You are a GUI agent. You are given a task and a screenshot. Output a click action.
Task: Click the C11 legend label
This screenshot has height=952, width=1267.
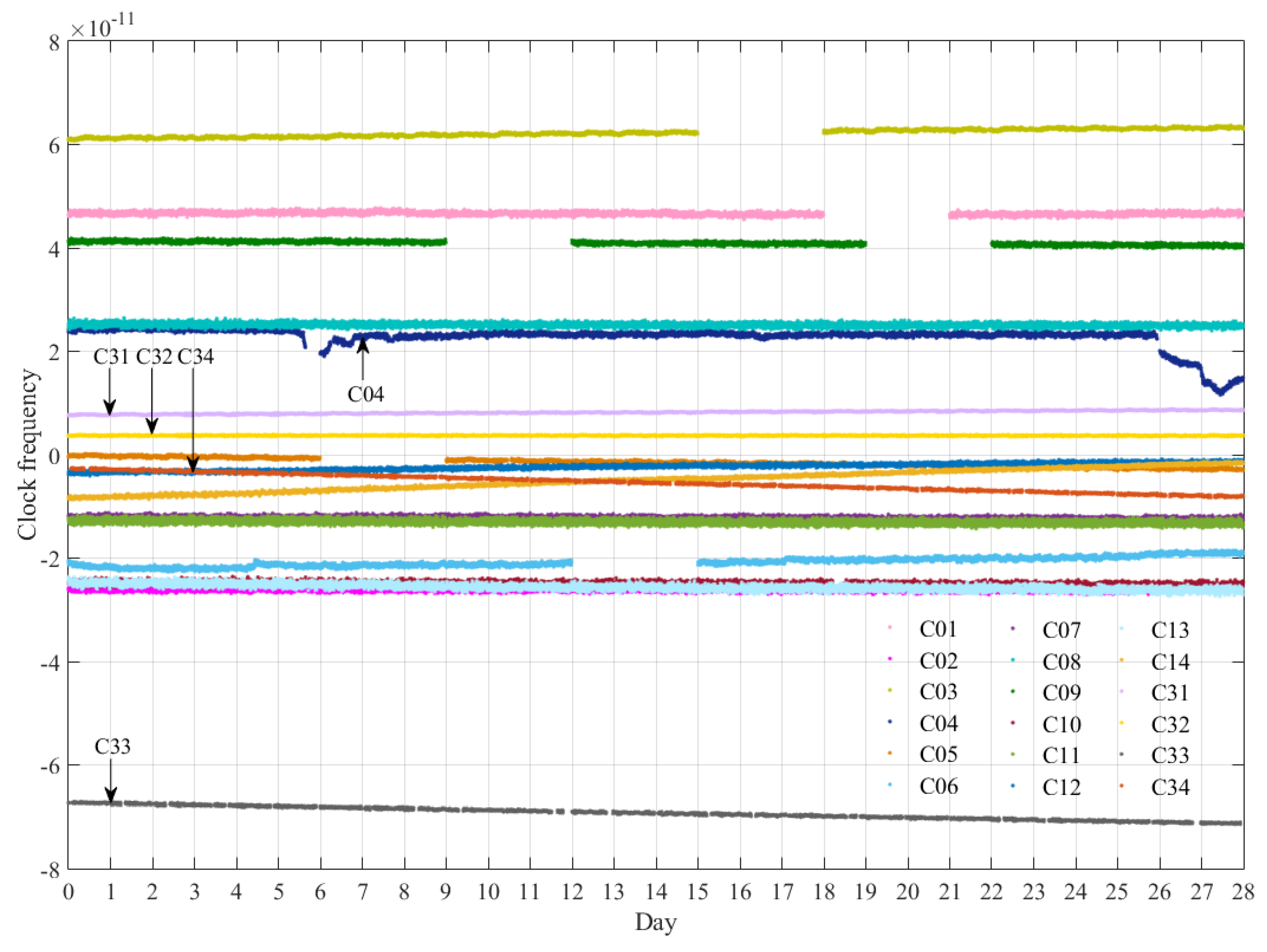(1061, 756)
